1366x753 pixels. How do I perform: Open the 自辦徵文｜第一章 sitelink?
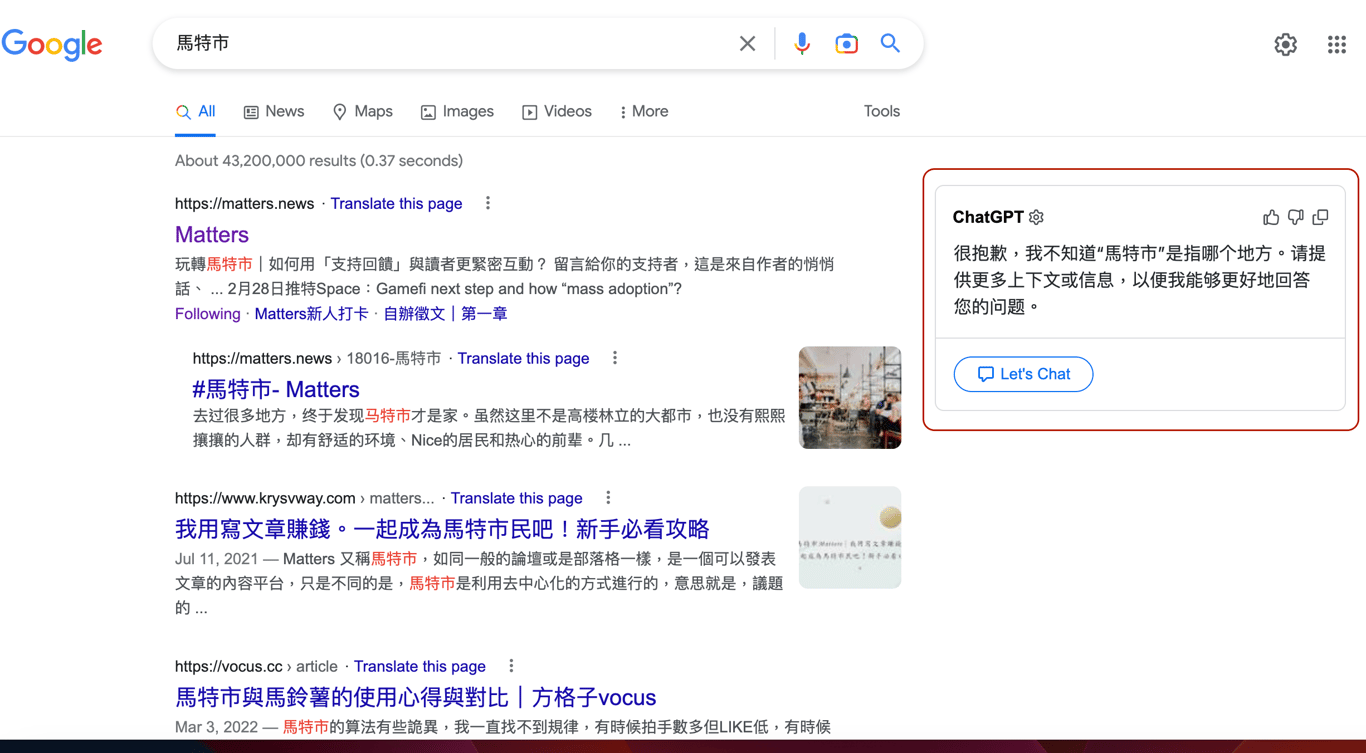click(x=445, y=313)
